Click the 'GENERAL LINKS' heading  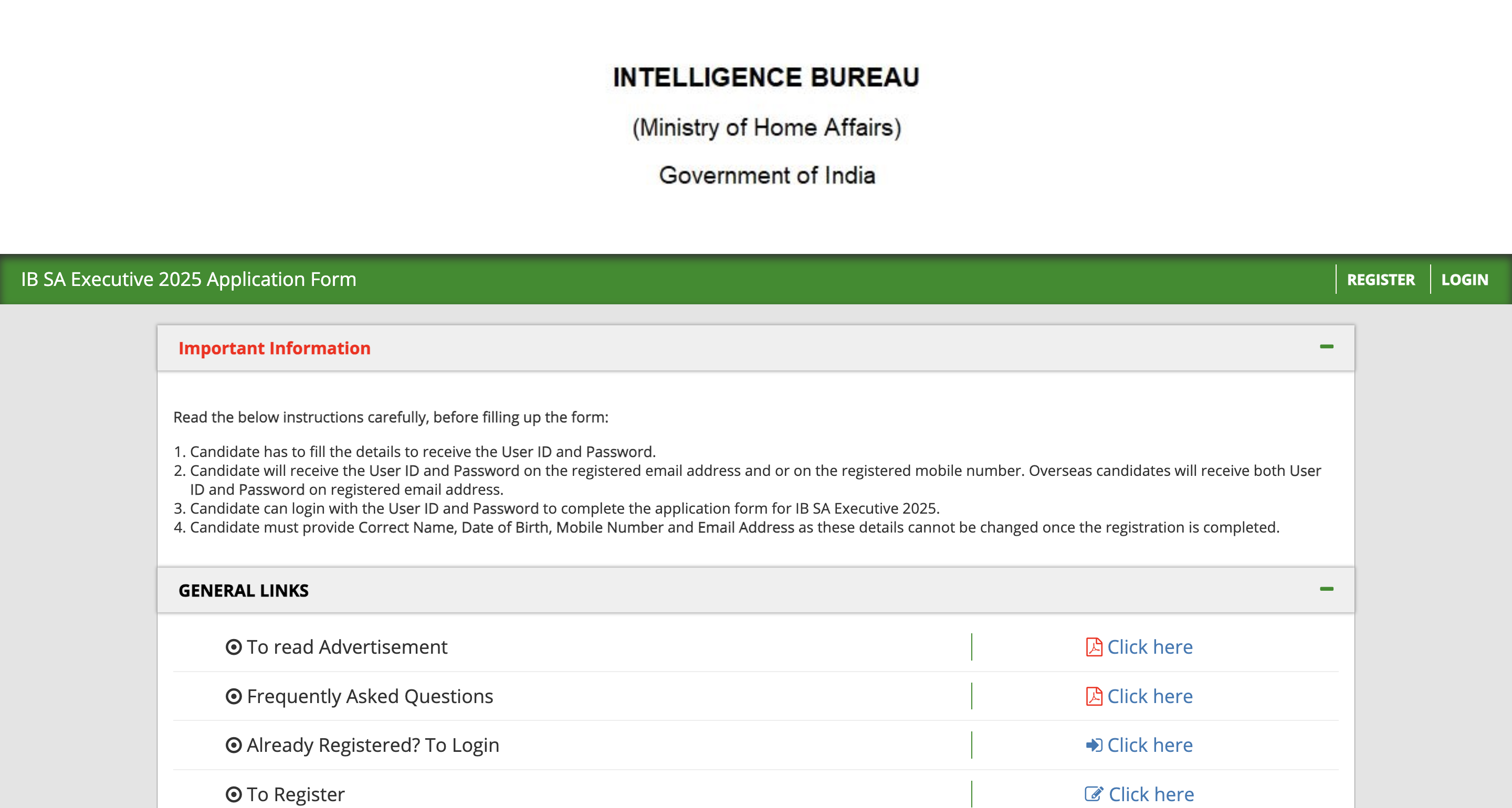(244, 590)
